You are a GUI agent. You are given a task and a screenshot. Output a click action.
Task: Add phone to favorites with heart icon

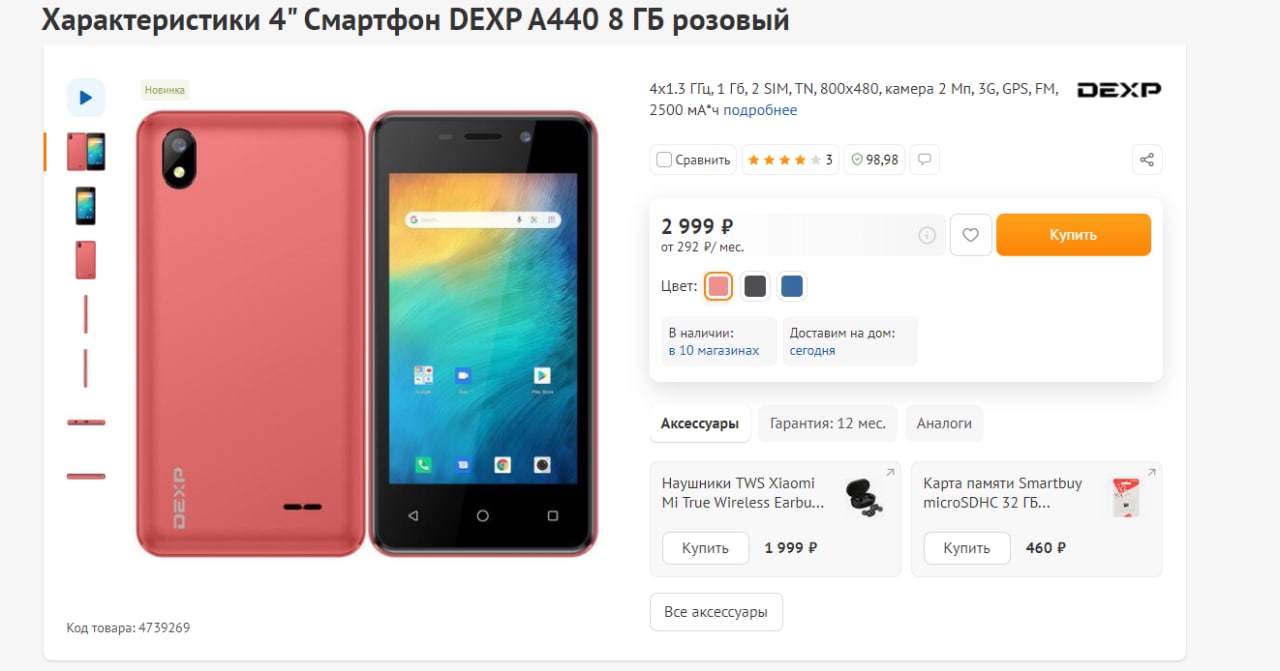pos(970,235)
